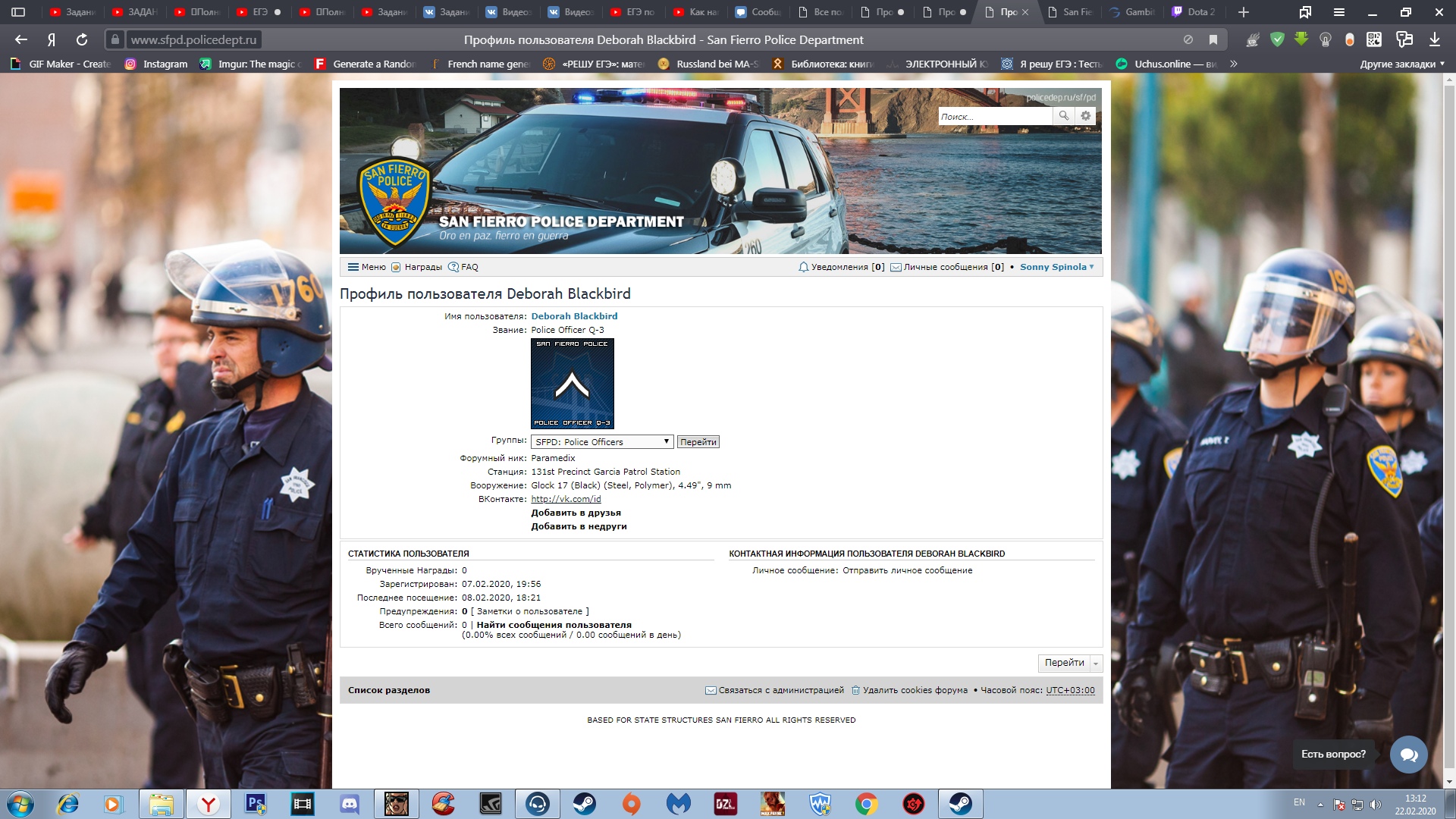Click the forum search magnifier icon
The width and height of the screenshot is (1456, 819).
[1063, 116]
